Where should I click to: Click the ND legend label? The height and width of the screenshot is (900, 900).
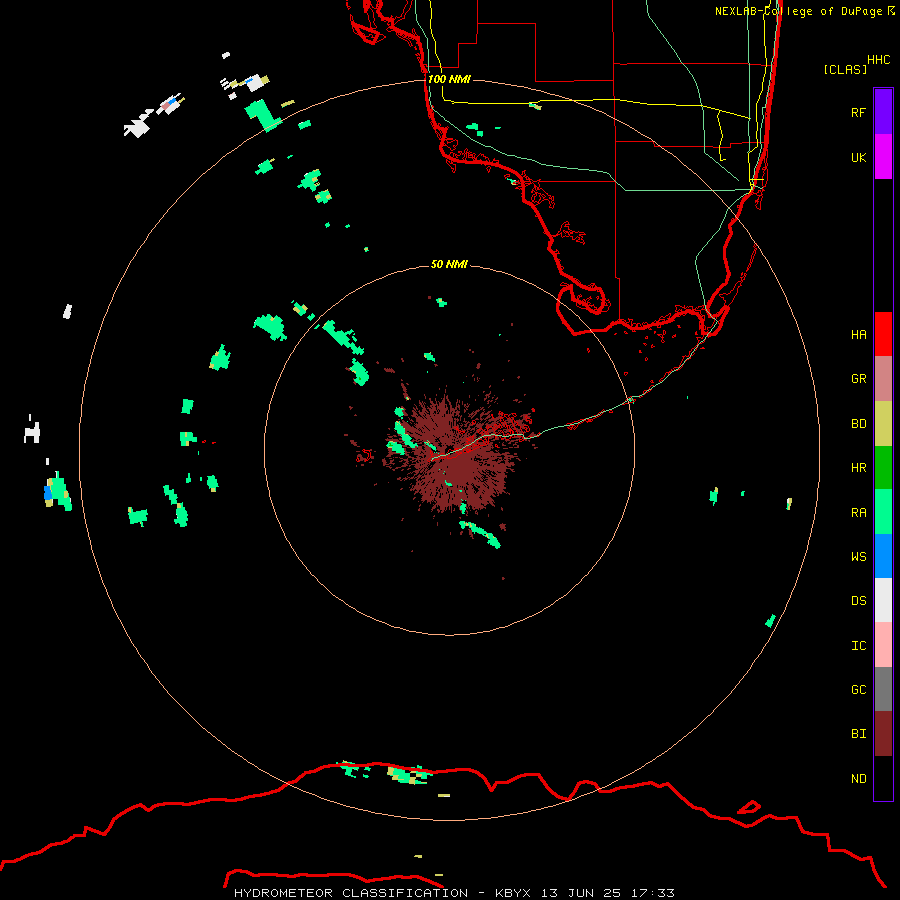click(x=858, y=779)
